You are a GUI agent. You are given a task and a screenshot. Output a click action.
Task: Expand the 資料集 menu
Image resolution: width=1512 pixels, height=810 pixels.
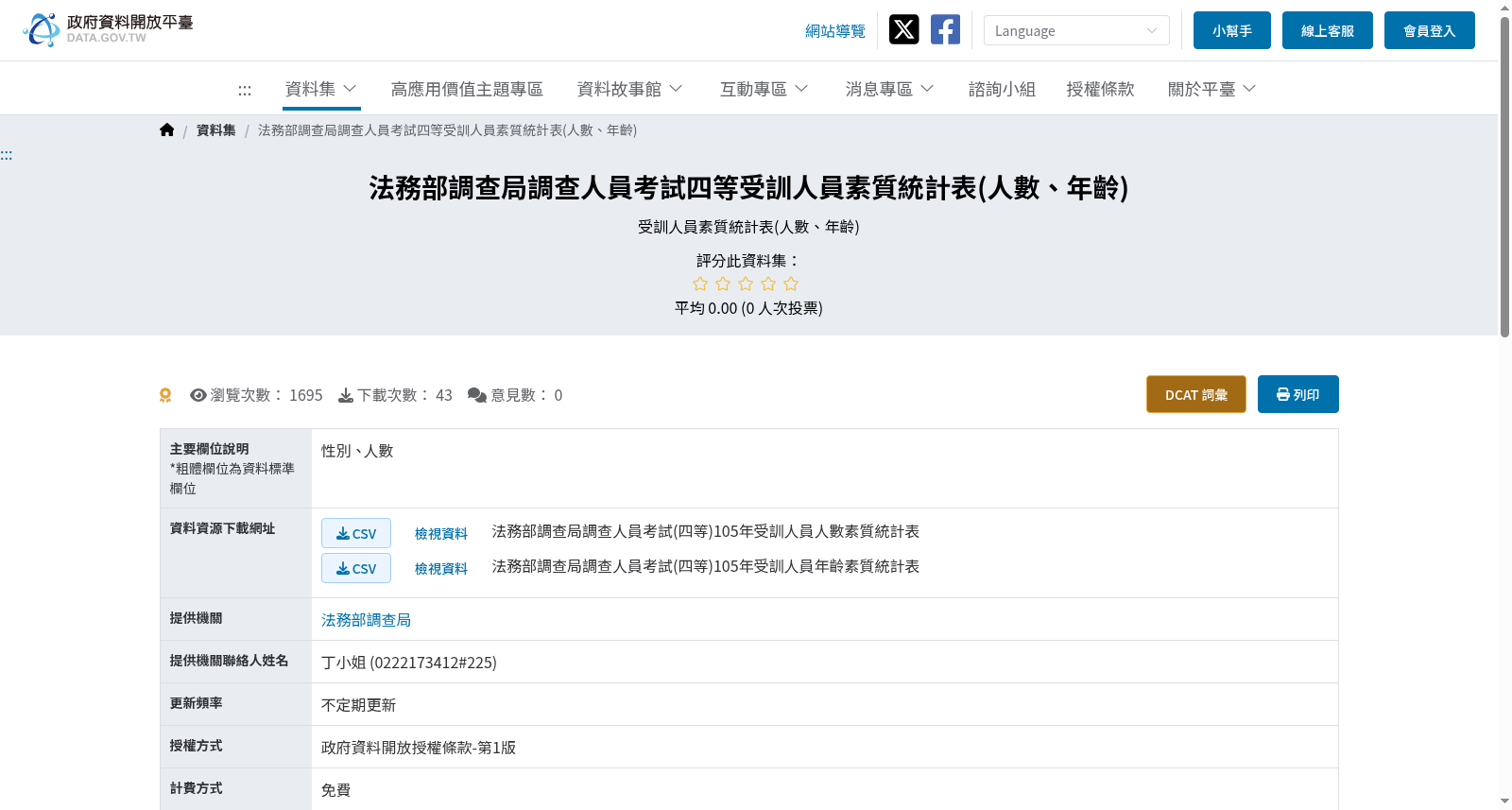(321, 89)
